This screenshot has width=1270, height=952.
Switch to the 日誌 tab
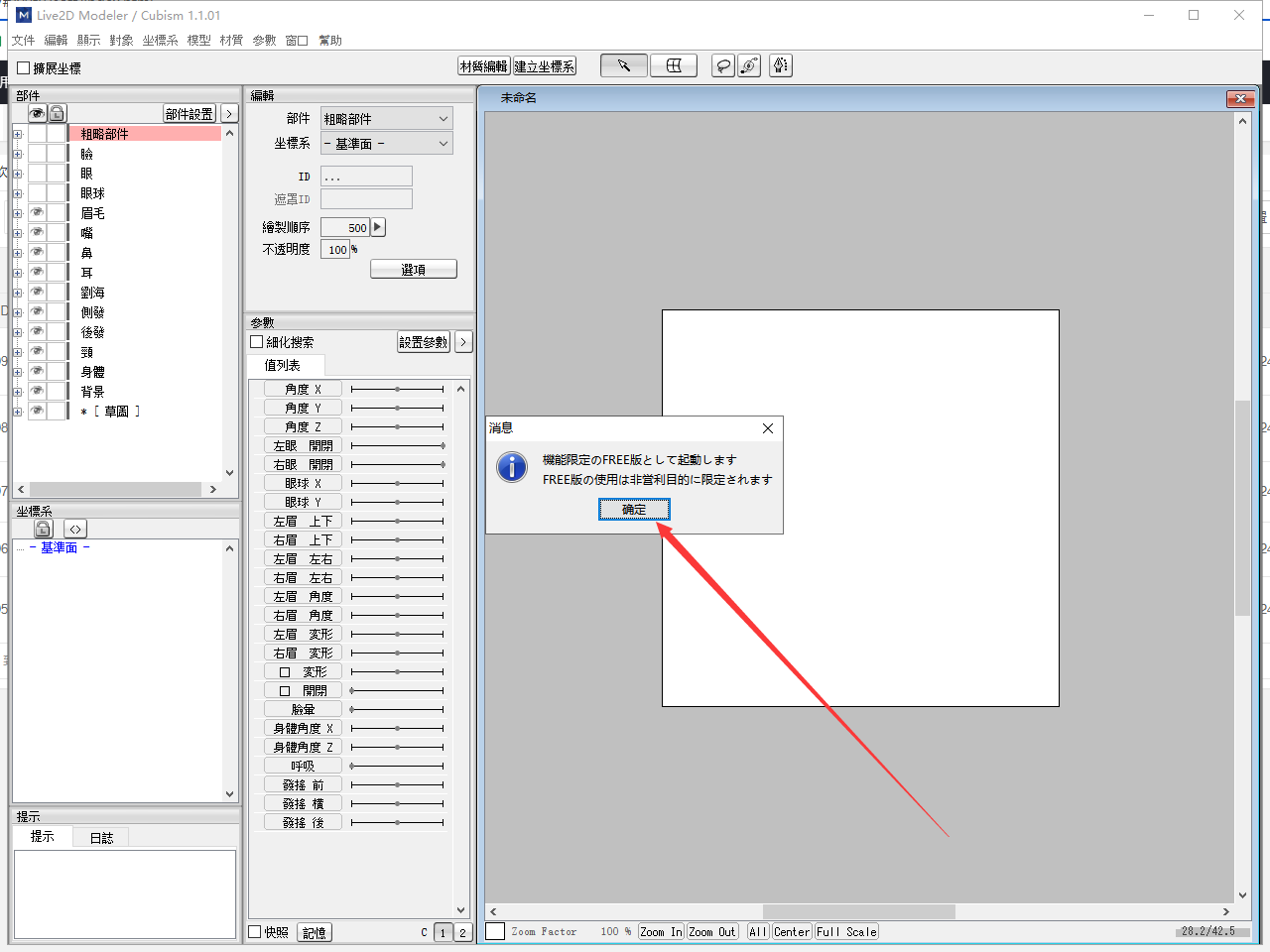click(101, 838)
